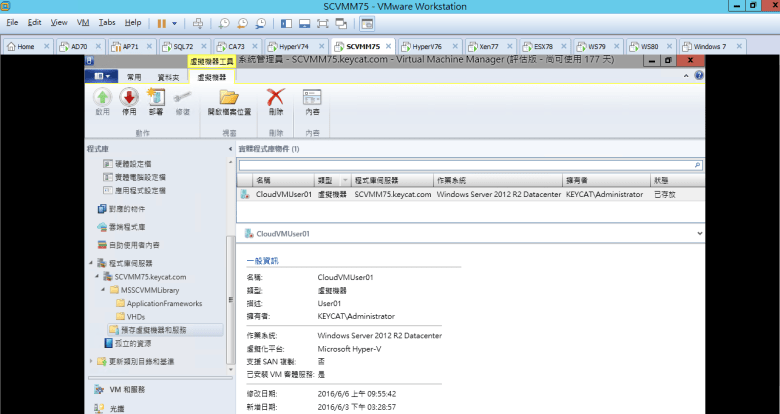Screen dimensions: 780x414
Task: Click the 停用 (Disable) ribbon icon
Action: [129, 101]
